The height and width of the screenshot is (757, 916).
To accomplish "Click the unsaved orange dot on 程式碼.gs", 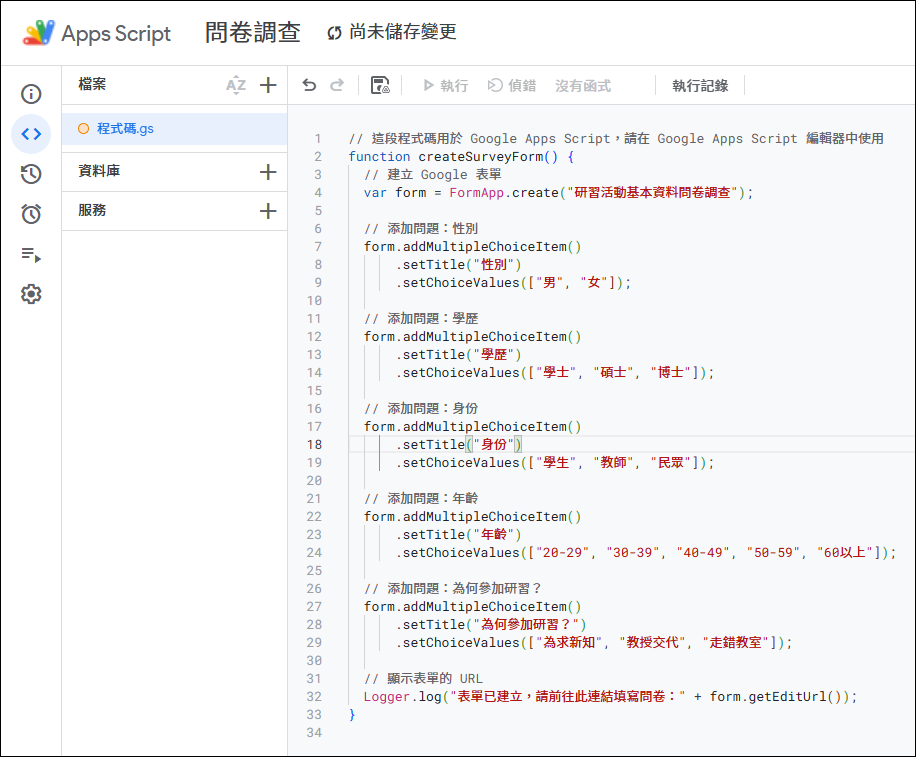I will (x=84, y=129).
